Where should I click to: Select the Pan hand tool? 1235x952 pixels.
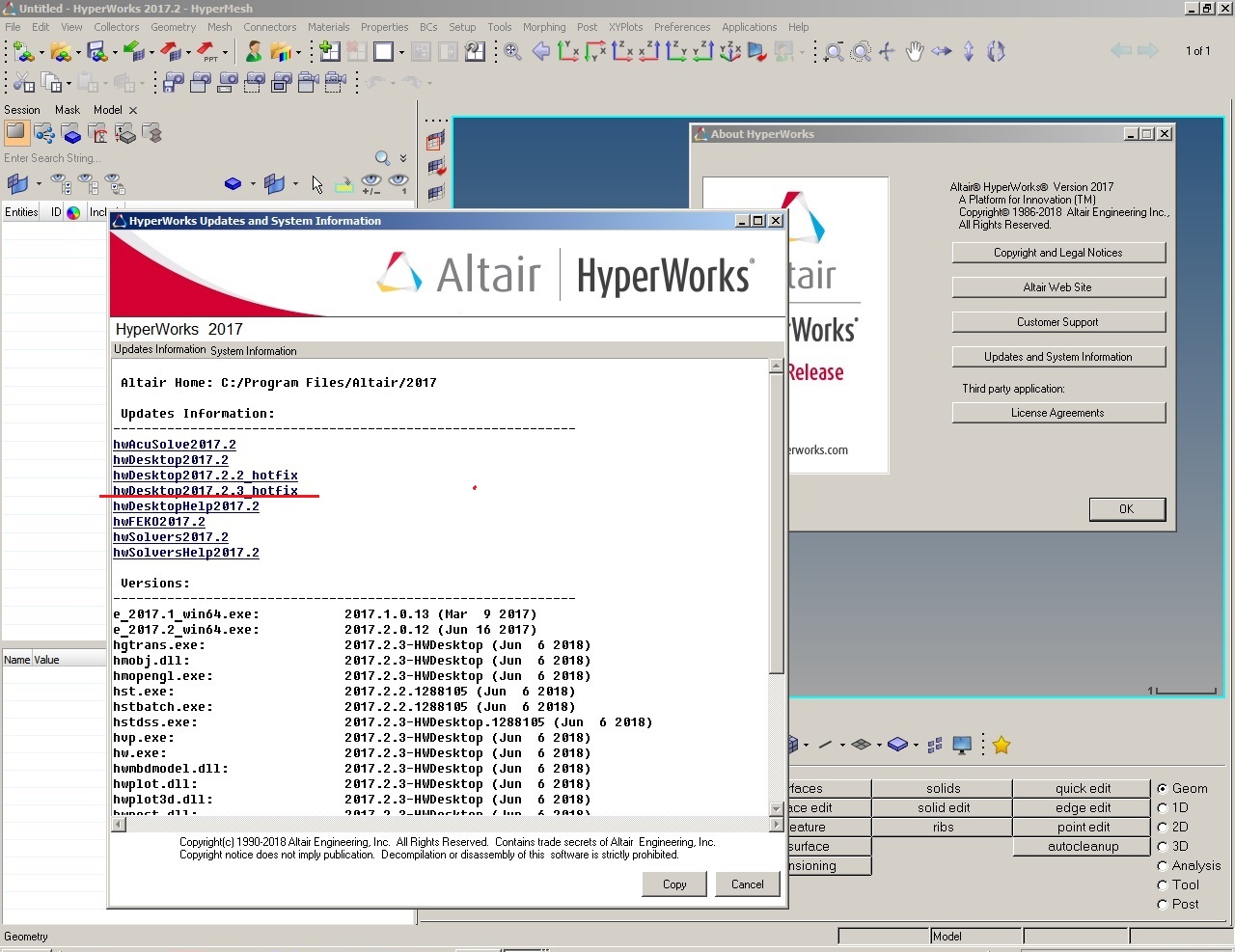(x=915, y=51)
